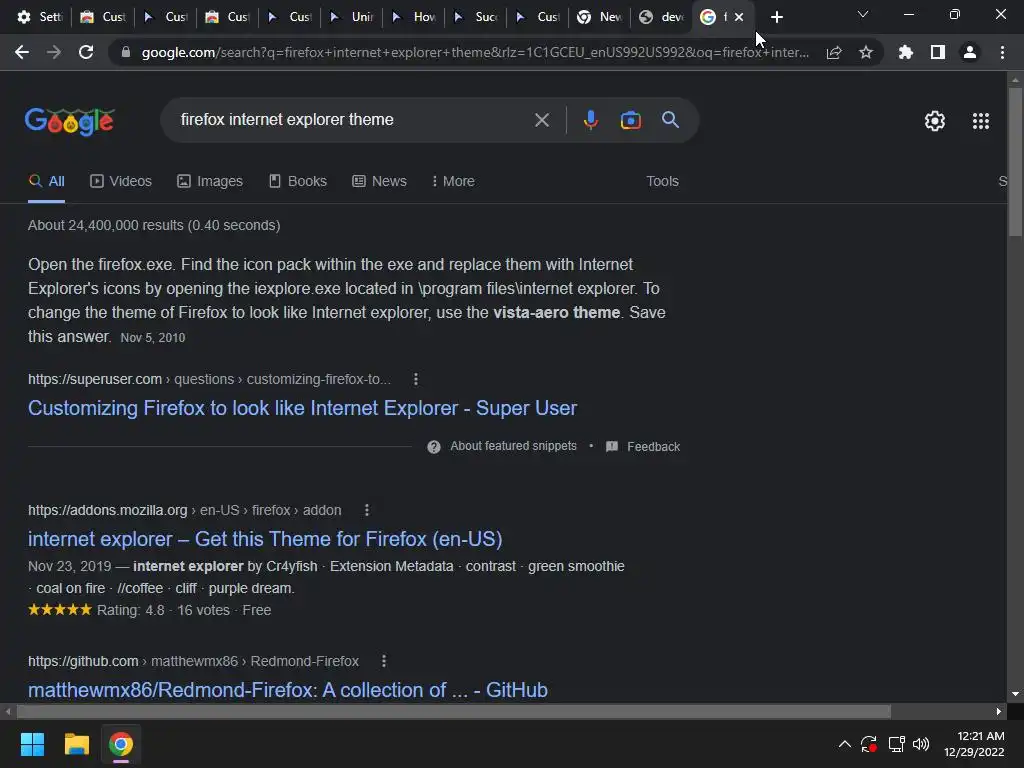Open the tab search chevron
Screen dimensions: 1024x768
pyautogui.click(x=863, y=14)
